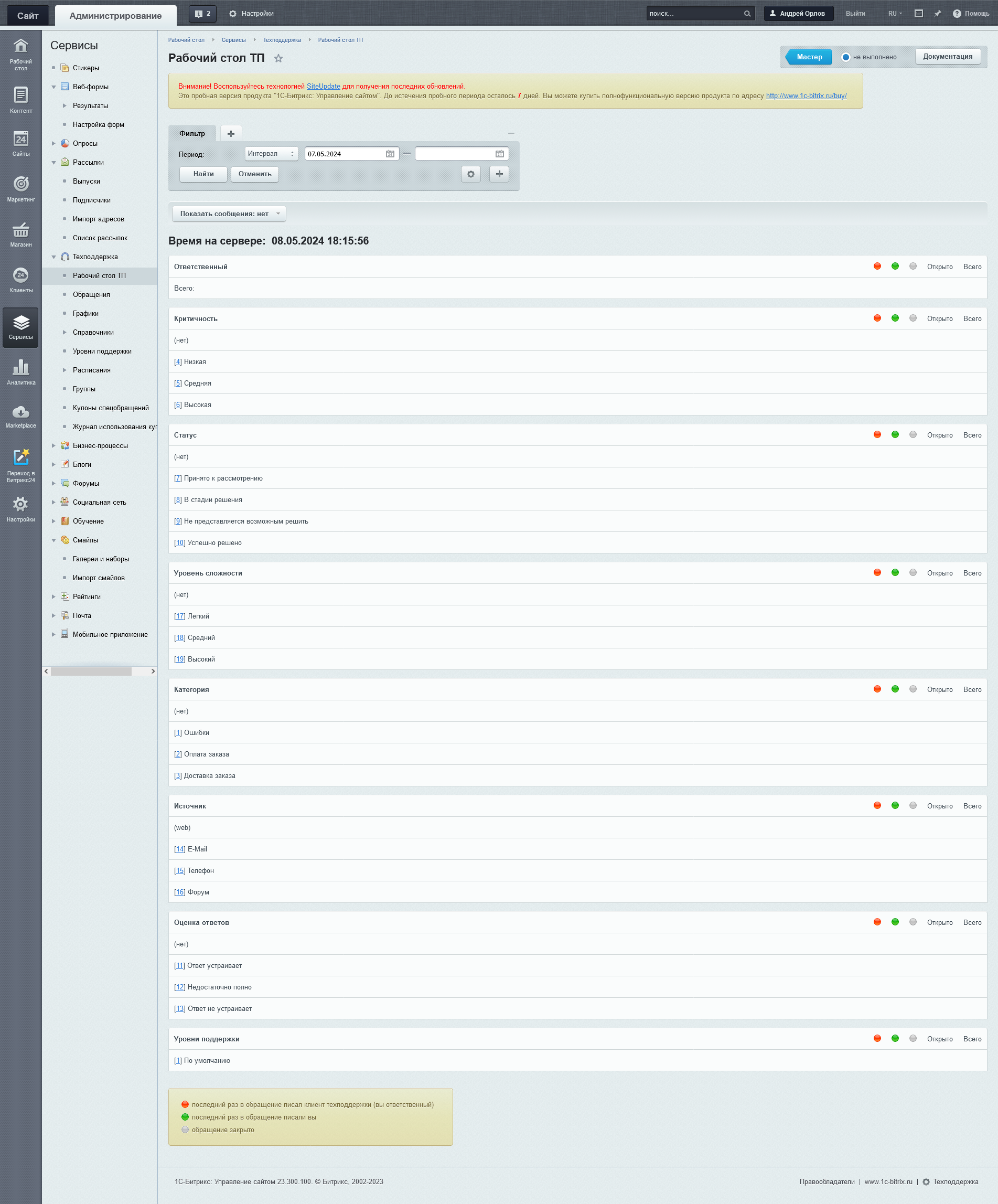This screenshot has width=998, height=1204.
Task: Switch to the Администрирование tab
Action: [115, 16]
